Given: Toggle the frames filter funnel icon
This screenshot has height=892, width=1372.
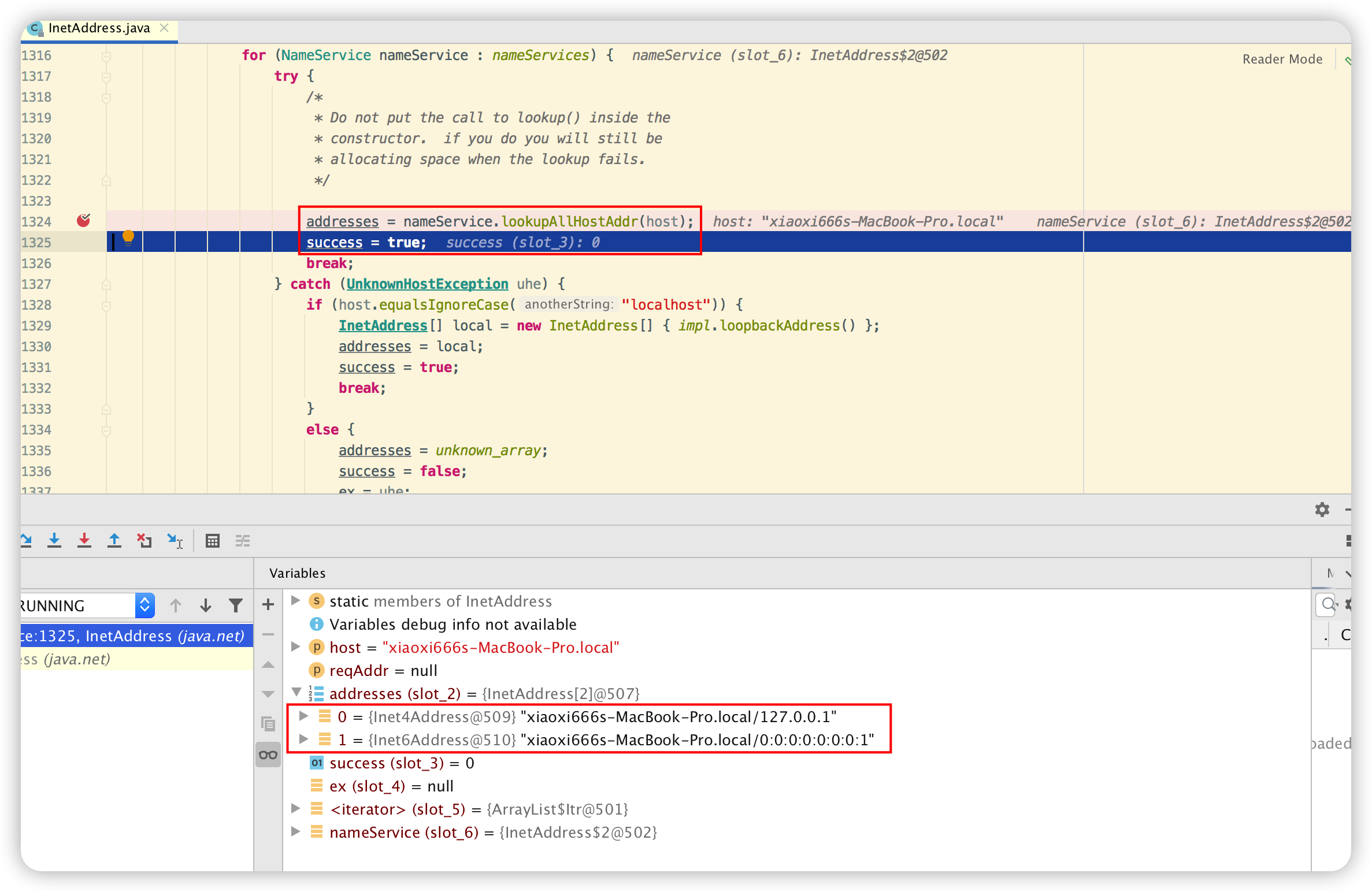Looking at the screenshot, I should tap(236, 605).
